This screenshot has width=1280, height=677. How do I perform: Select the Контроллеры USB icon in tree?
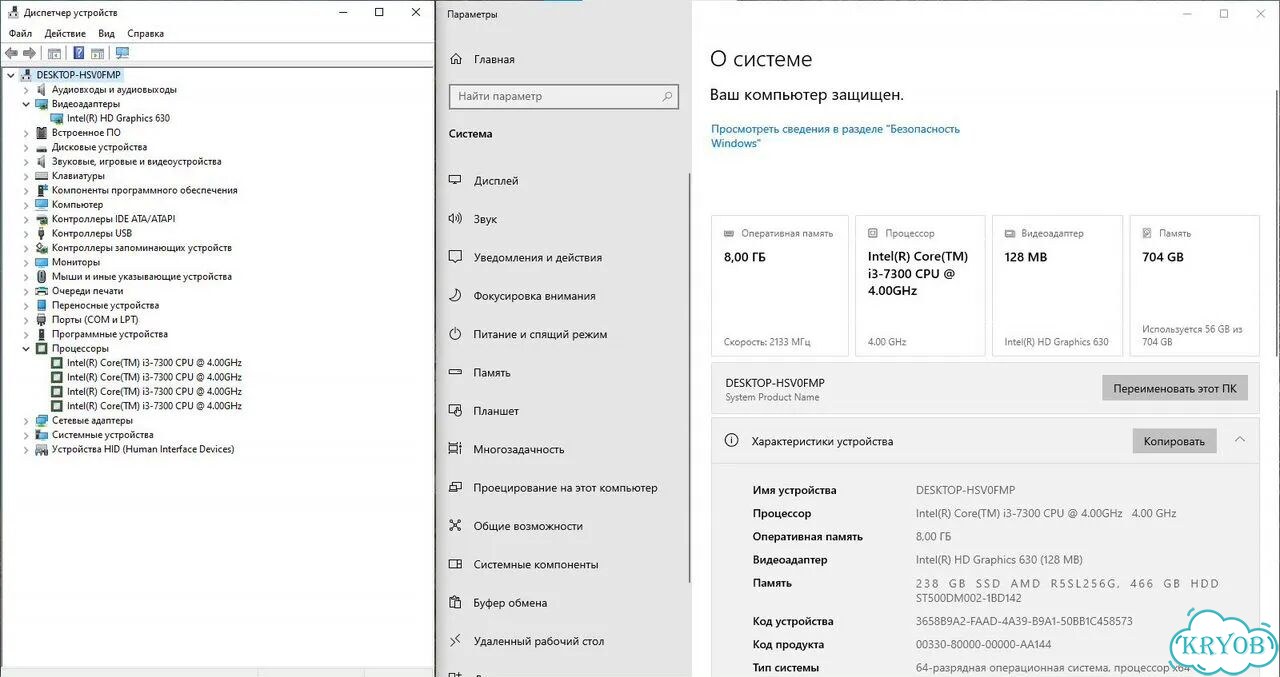tap(42, 233)
